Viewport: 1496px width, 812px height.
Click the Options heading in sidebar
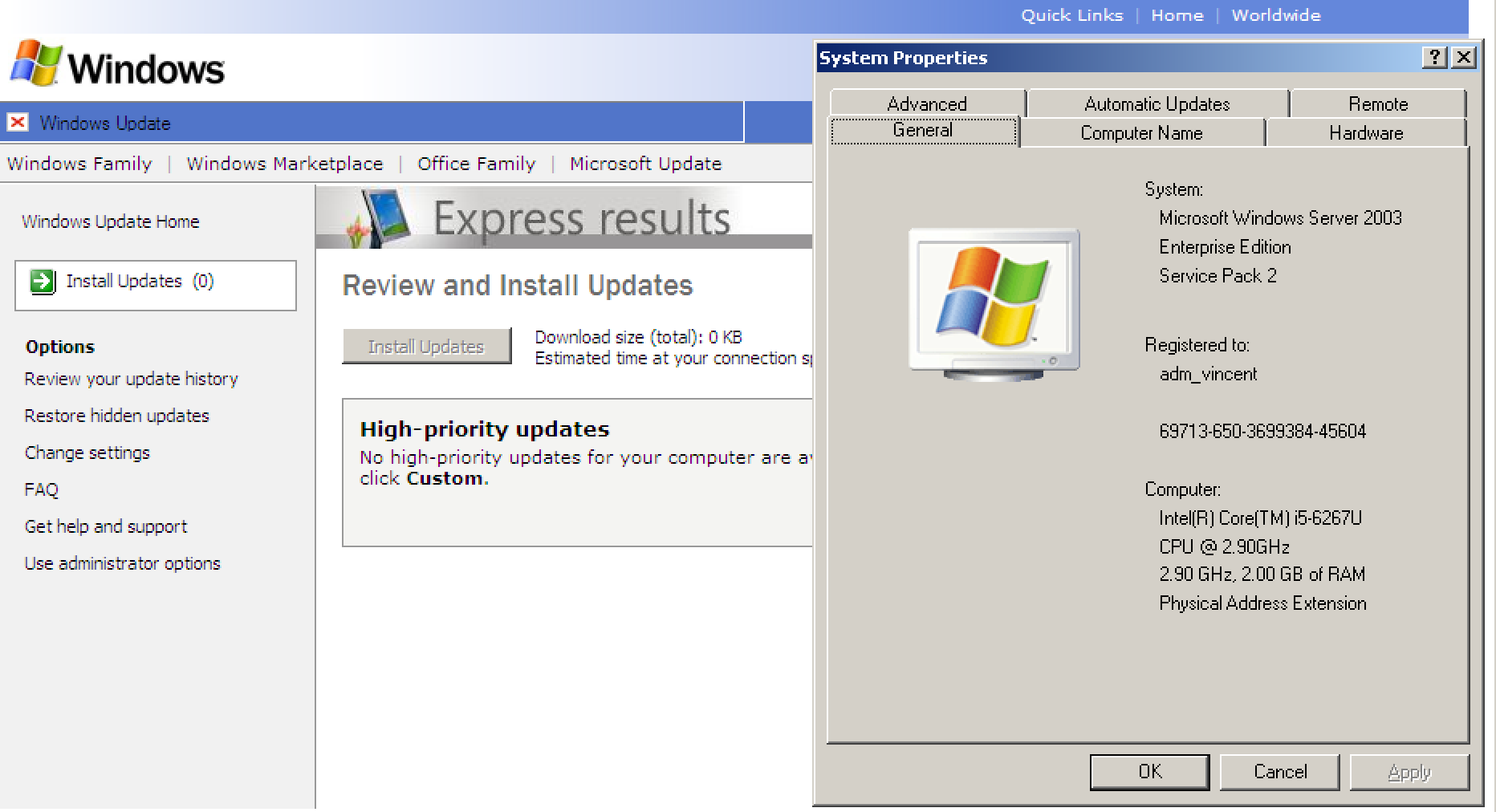point(60,347)
